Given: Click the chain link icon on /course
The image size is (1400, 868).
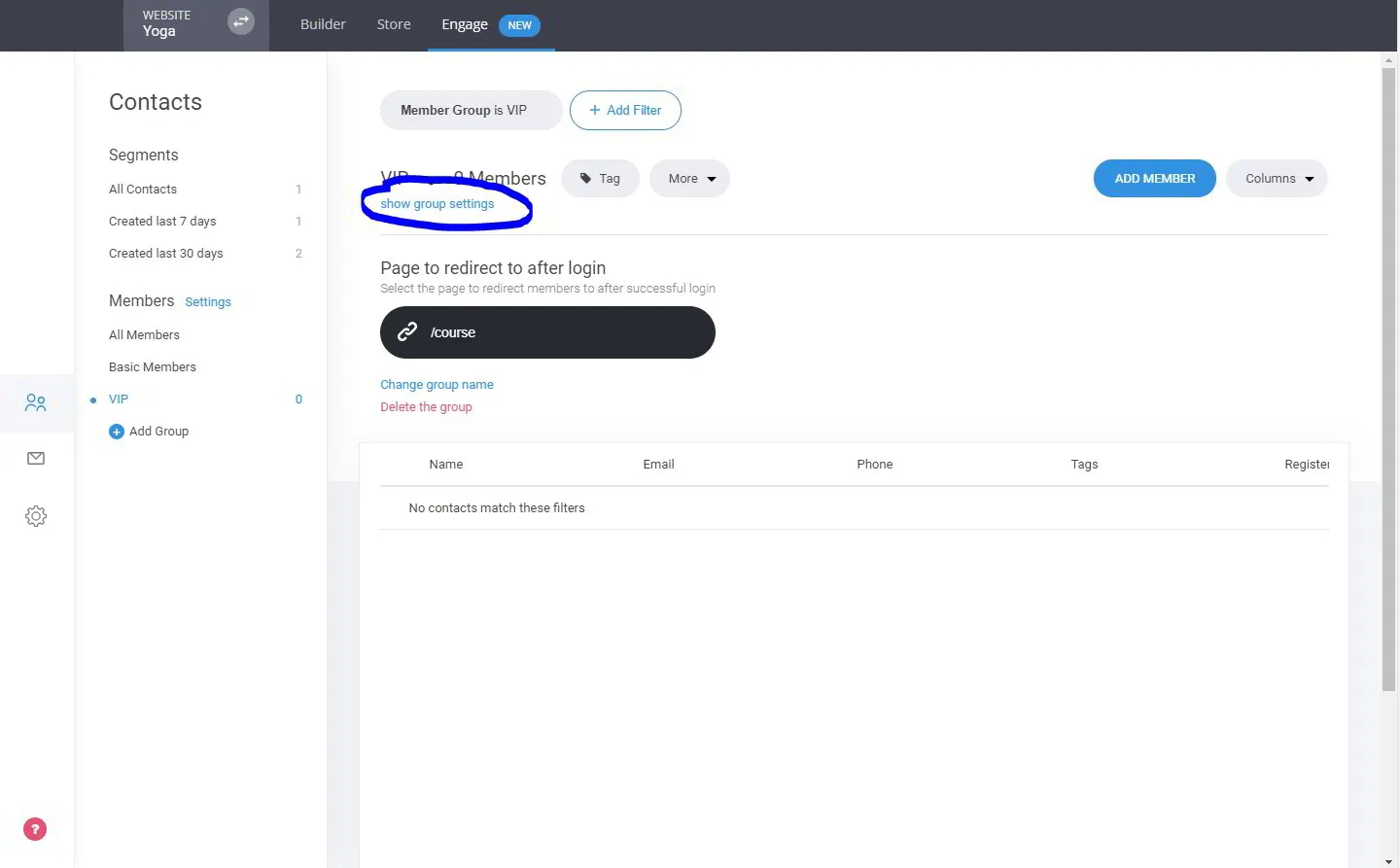Looking at the screenshot, I should 406,331.
